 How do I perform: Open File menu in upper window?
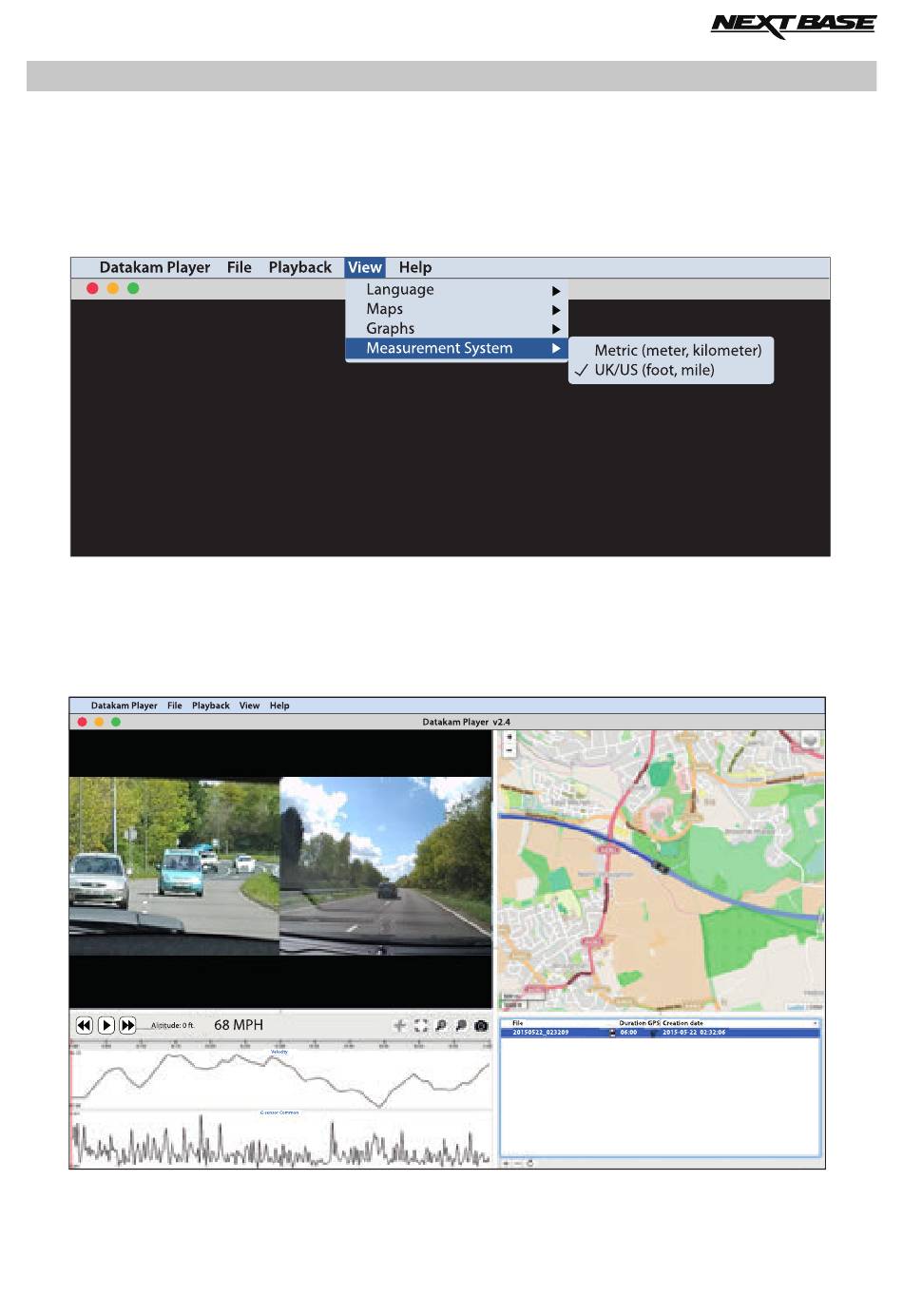pos(240,267)
